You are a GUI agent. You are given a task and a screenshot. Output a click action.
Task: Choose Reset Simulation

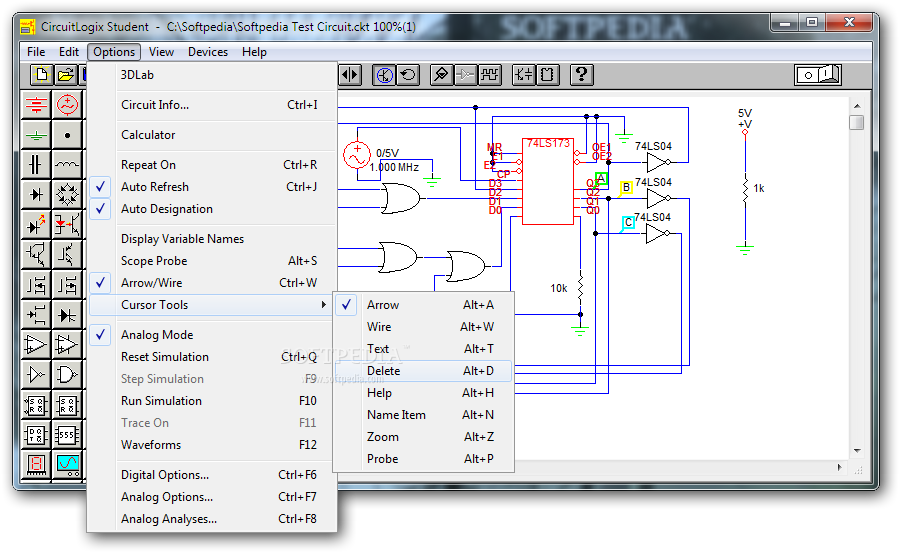(212, 357)
